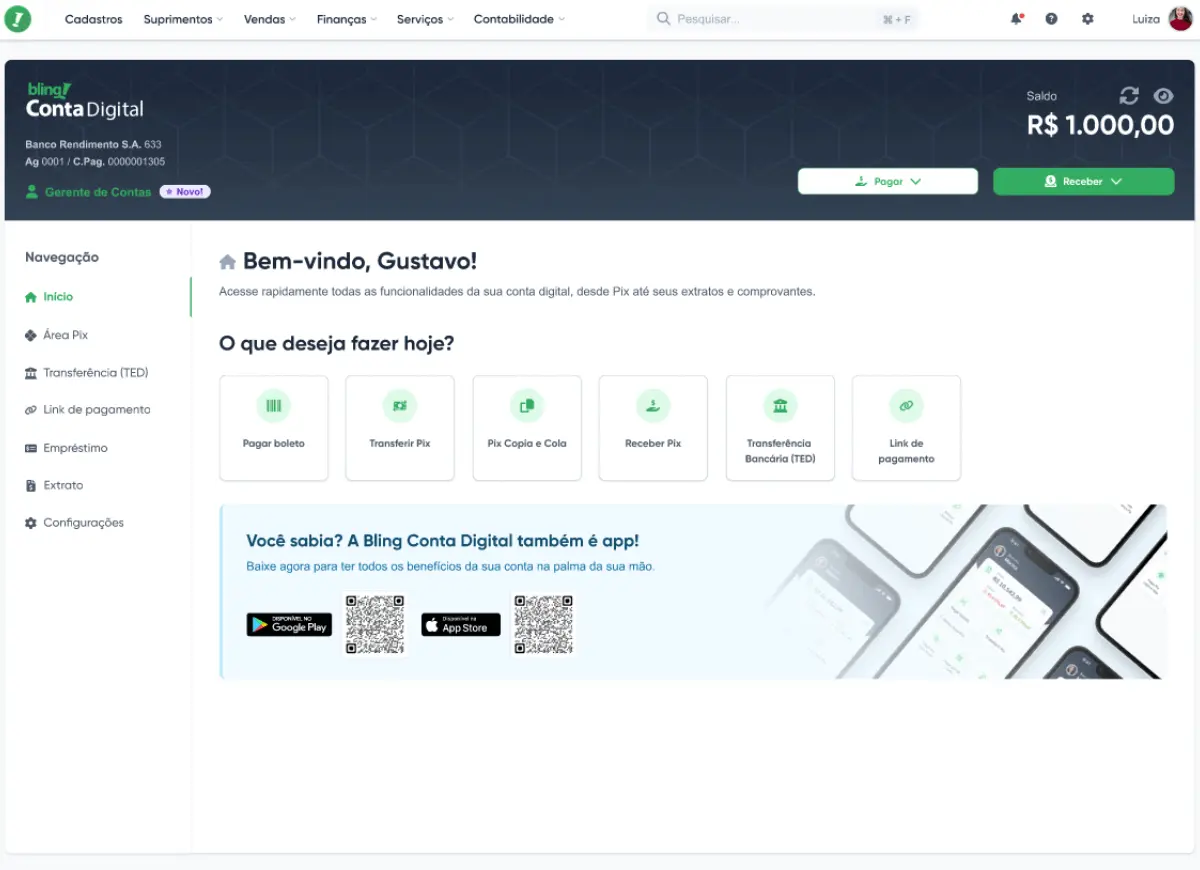Click the Google Play download badge
The width and height of the screenshot is (1200, 870).
pyautogui.click(x=289, y=625)
